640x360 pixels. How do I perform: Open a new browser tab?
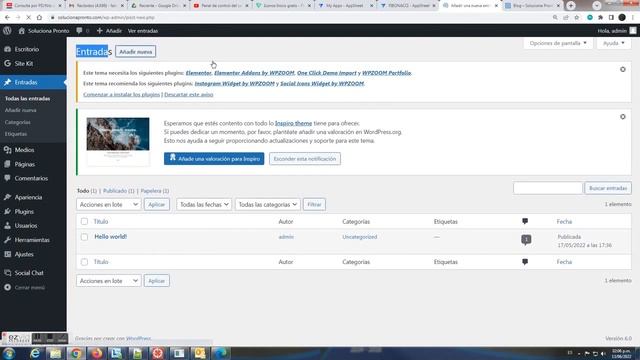pyautogui.click(x=571, y=6)
